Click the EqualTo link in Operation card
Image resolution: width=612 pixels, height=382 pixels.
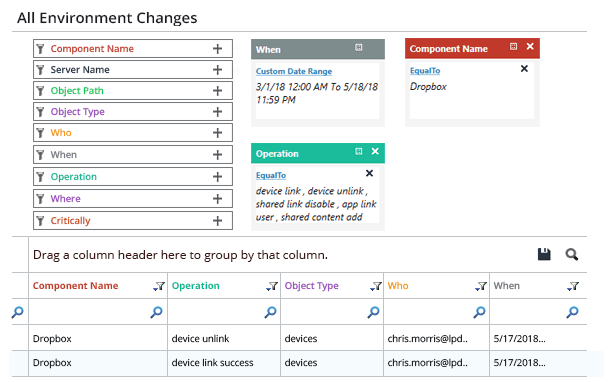[x=271, y=176]
